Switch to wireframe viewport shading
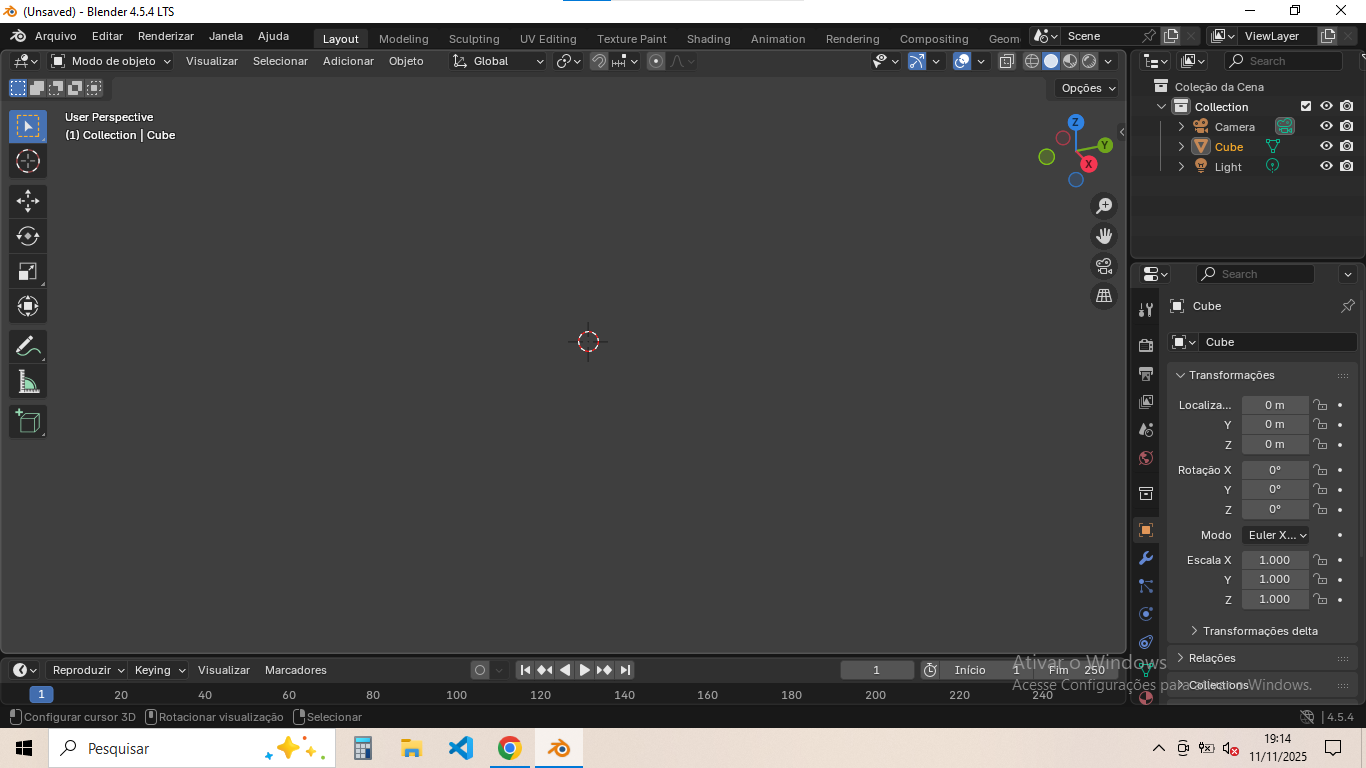1366x768 pixels. point(1032,61)
